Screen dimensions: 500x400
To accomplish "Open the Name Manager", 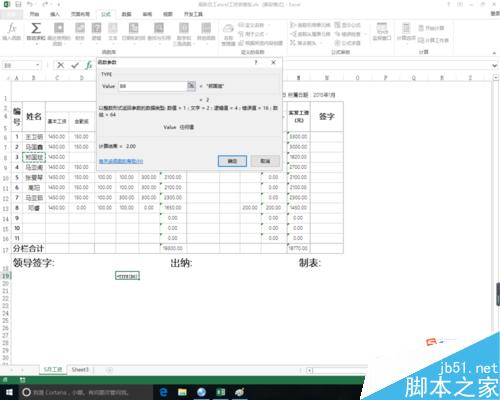I will coord(228,34).
